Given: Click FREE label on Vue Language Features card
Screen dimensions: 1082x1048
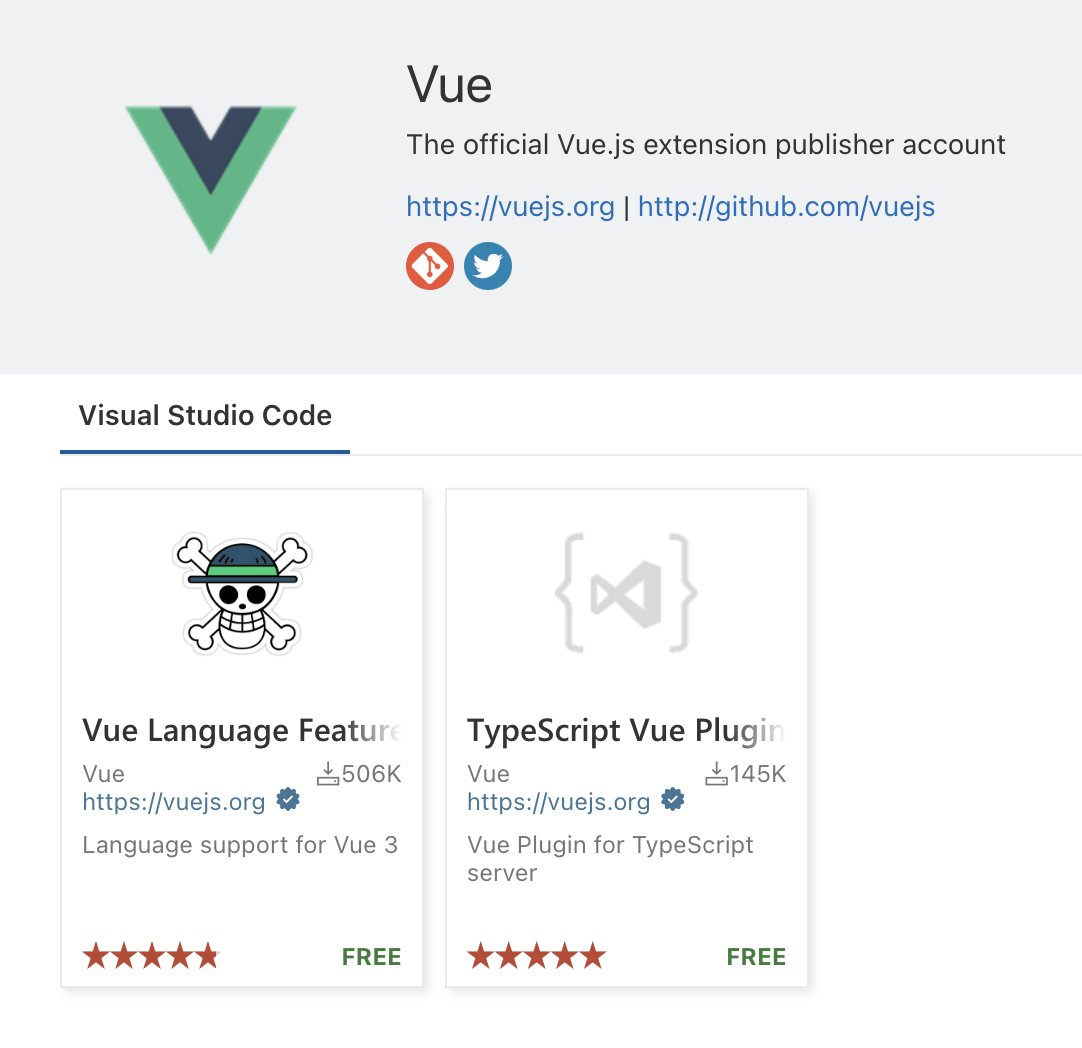Looking at the screenshot, I should coord(371,957).
